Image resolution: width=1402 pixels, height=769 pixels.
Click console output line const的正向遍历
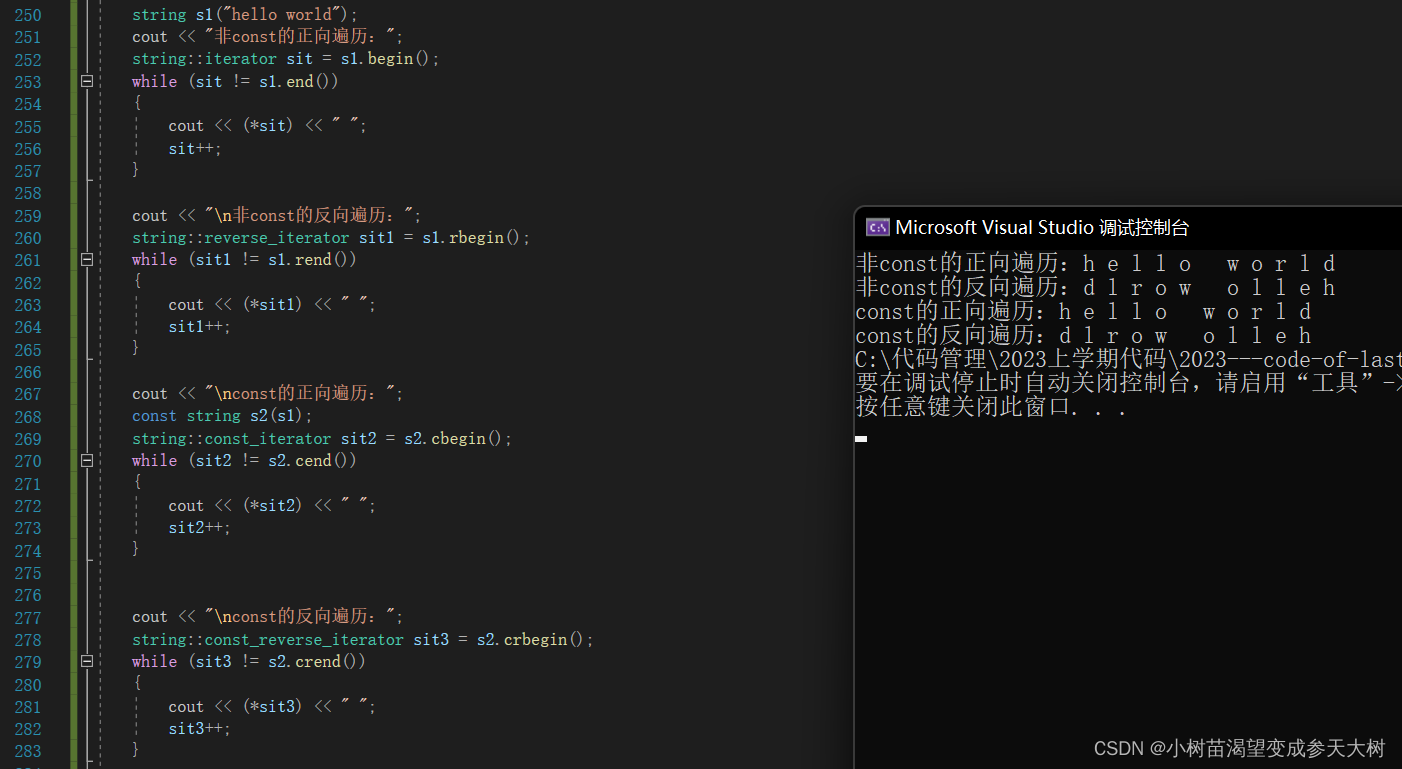pyautogui.click(x=1084, y=312)
